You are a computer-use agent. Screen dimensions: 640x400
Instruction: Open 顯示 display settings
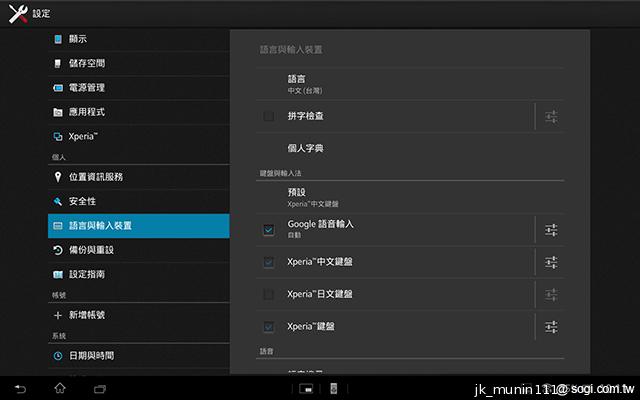139,39
